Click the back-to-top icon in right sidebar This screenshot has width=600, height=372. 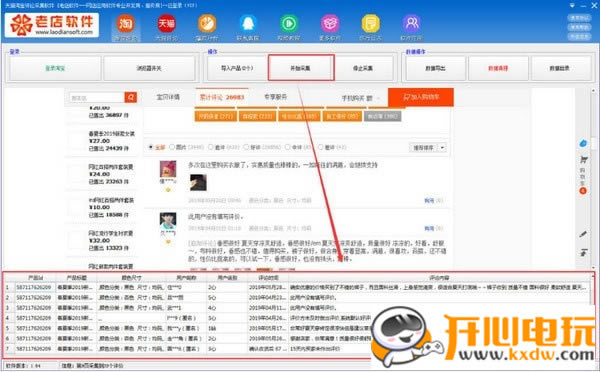click(583, 252)
